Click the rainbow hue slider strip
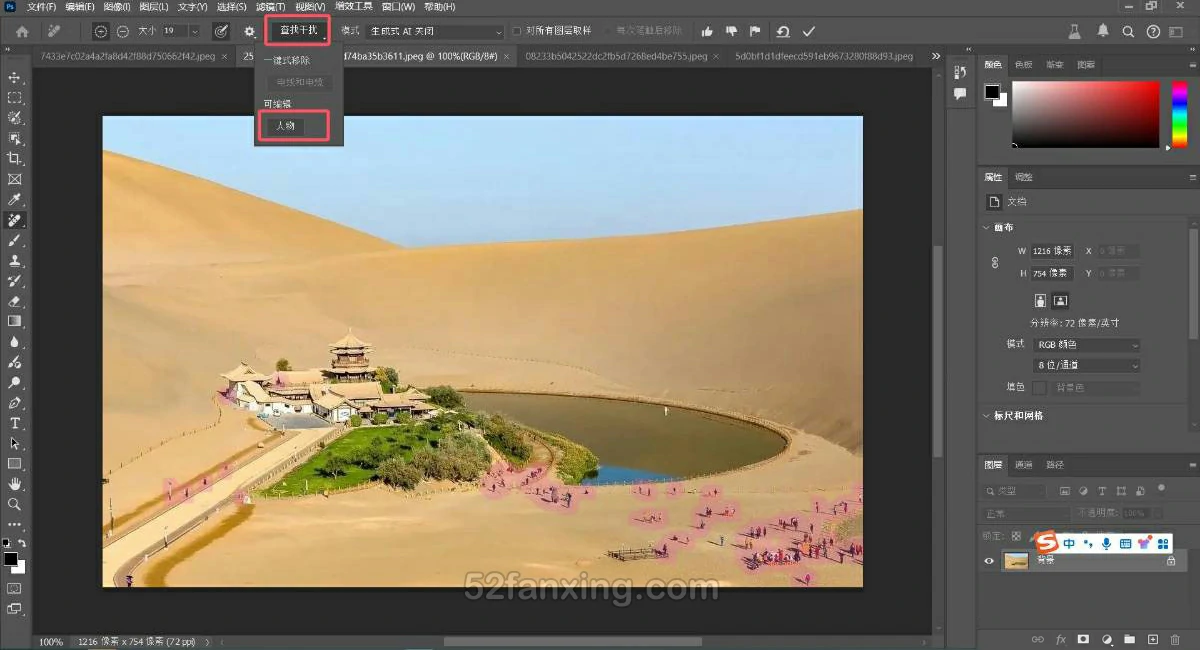 1181,114
